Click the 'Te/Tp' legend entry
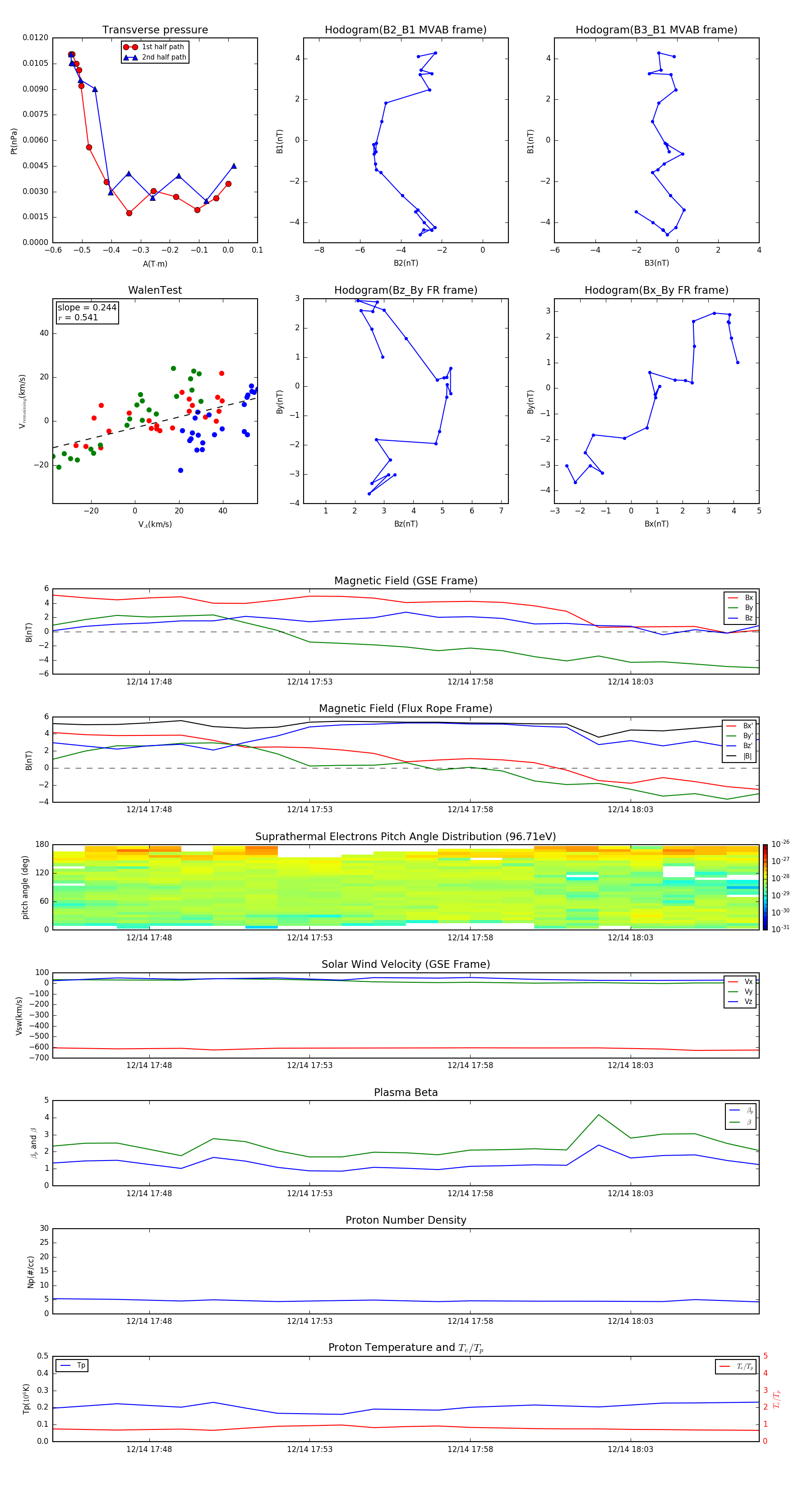 [736, 1366]
